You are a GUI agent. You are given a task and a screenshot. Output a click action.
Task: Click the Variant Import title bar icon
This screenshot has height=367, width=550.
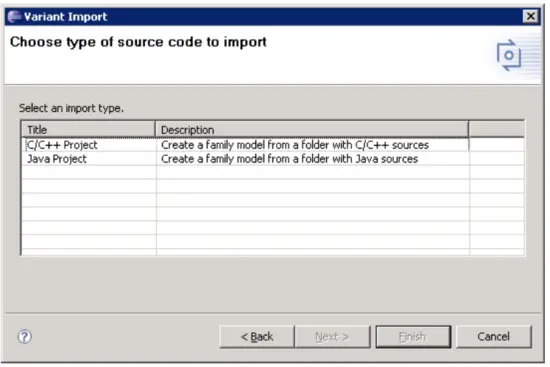14,16
